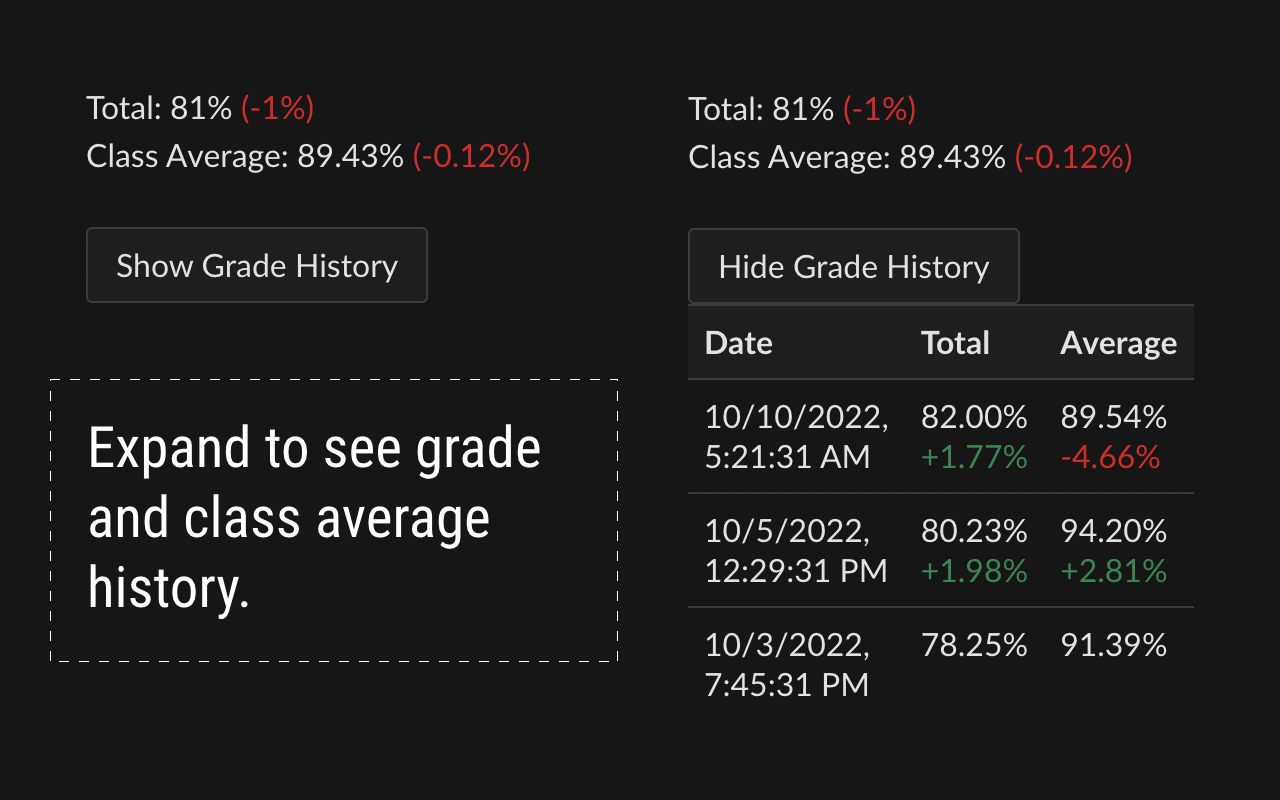Click the Hide Grade History button
The width and height of the screenshot is (1280, 800).
coord(854,266)
